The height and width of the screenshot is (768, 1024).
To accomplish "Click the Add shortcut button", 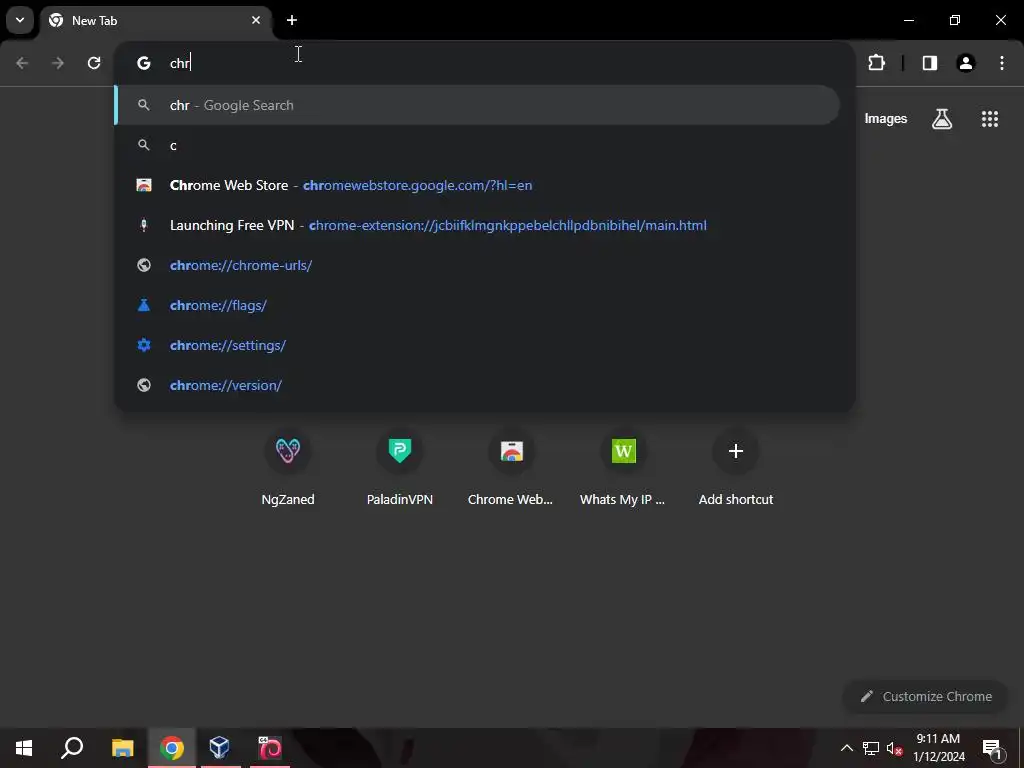I will point(735,468).
